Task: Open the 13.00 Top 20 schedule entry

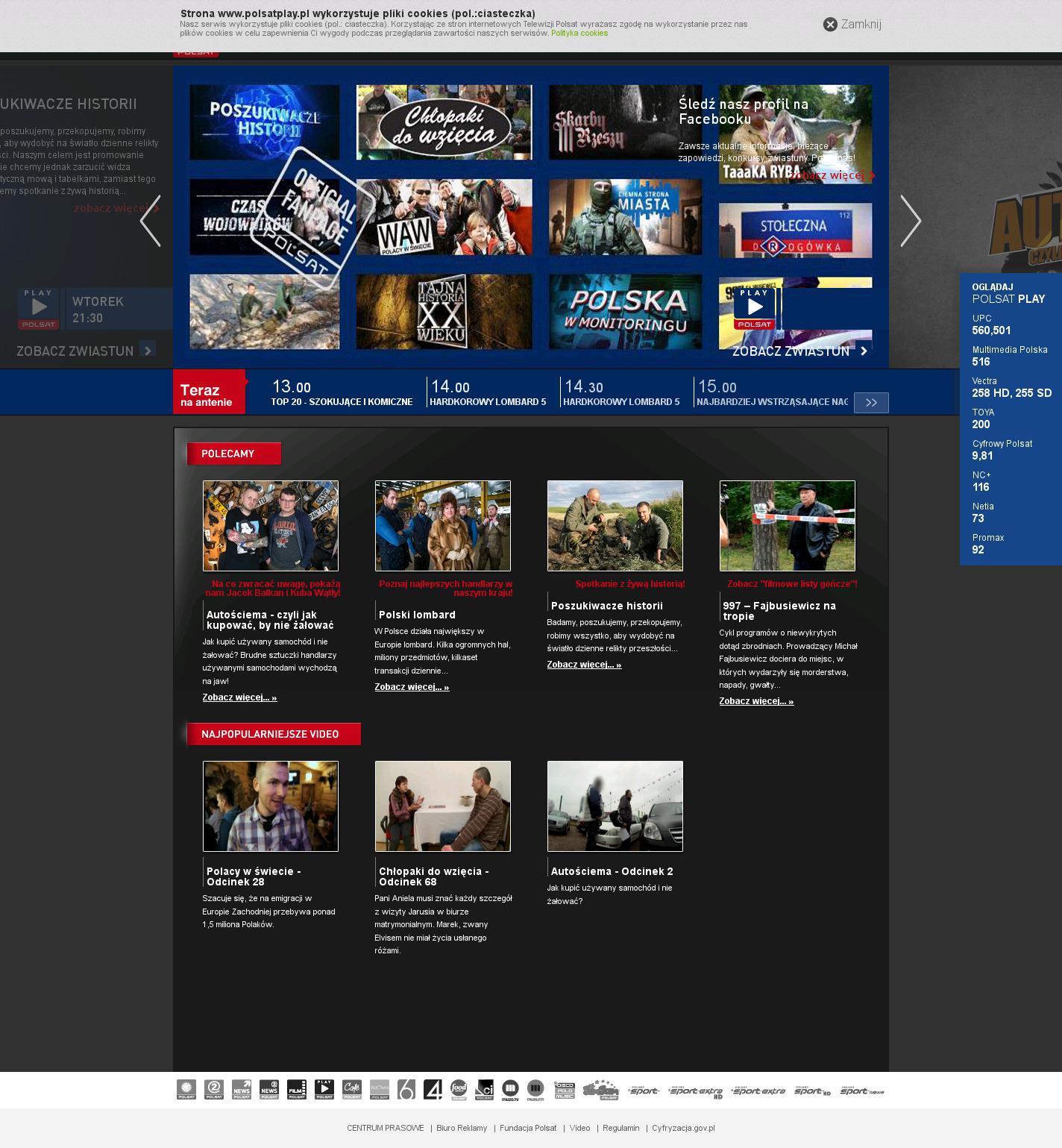Action: click(x=342, y=393)
